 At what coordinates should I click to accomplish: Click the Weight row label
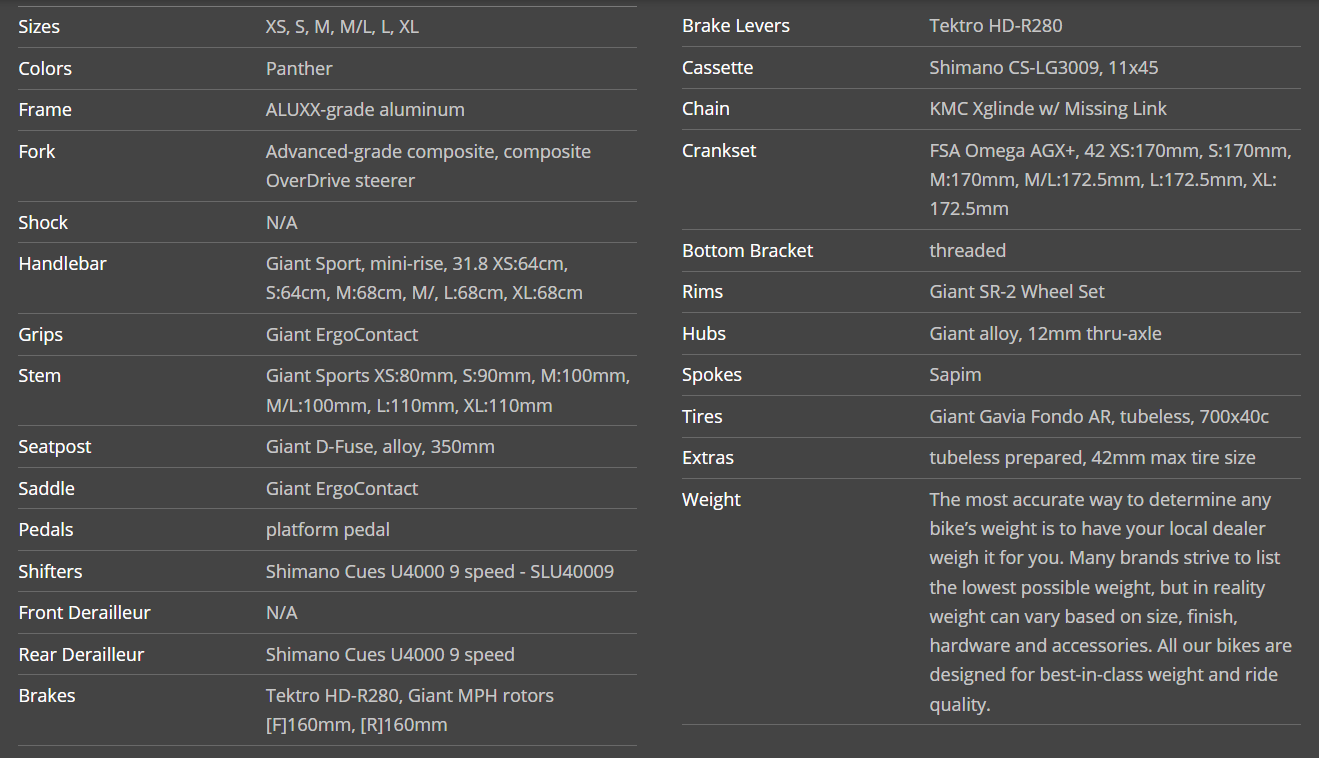[711, 500]
